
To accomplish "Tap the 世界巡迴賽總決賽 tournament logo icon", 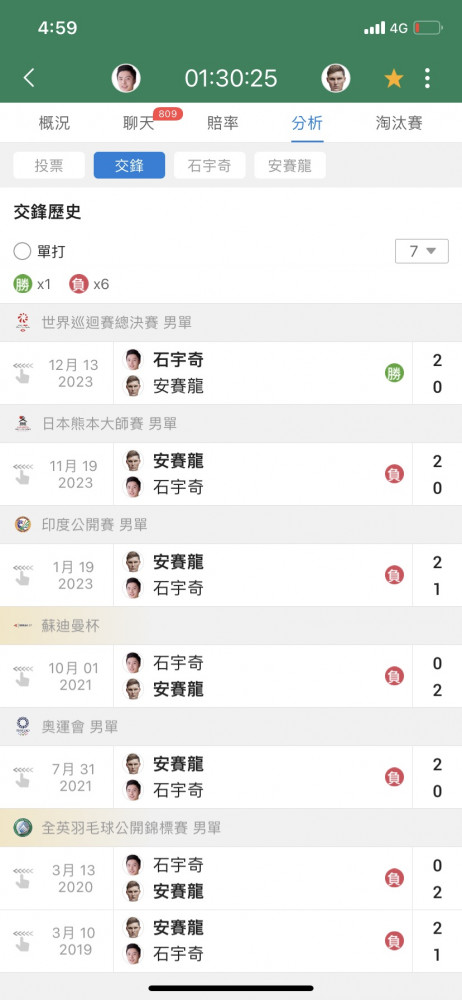I will (22, 322).
